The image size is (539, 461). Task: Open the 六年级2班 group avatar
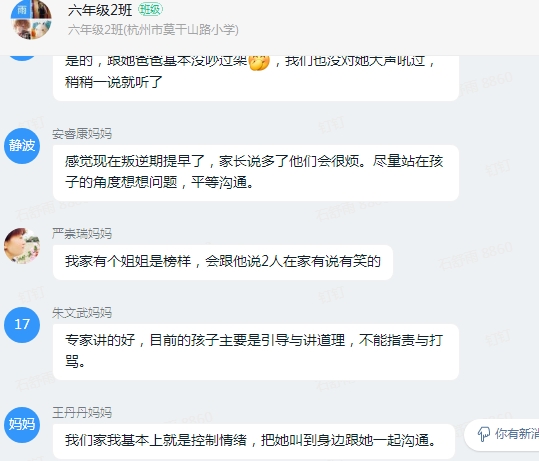(x=31, y=19)
